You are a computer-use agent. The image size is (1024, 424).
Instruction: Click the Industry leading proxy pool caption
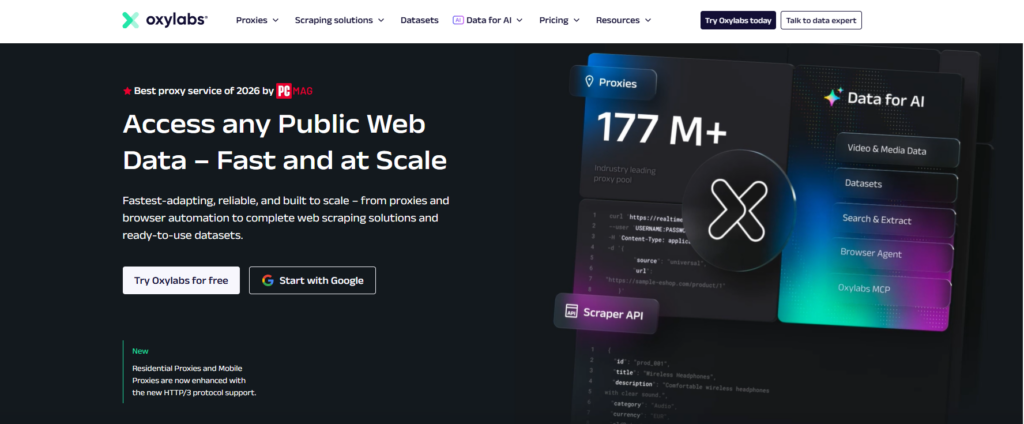[625, 174]
